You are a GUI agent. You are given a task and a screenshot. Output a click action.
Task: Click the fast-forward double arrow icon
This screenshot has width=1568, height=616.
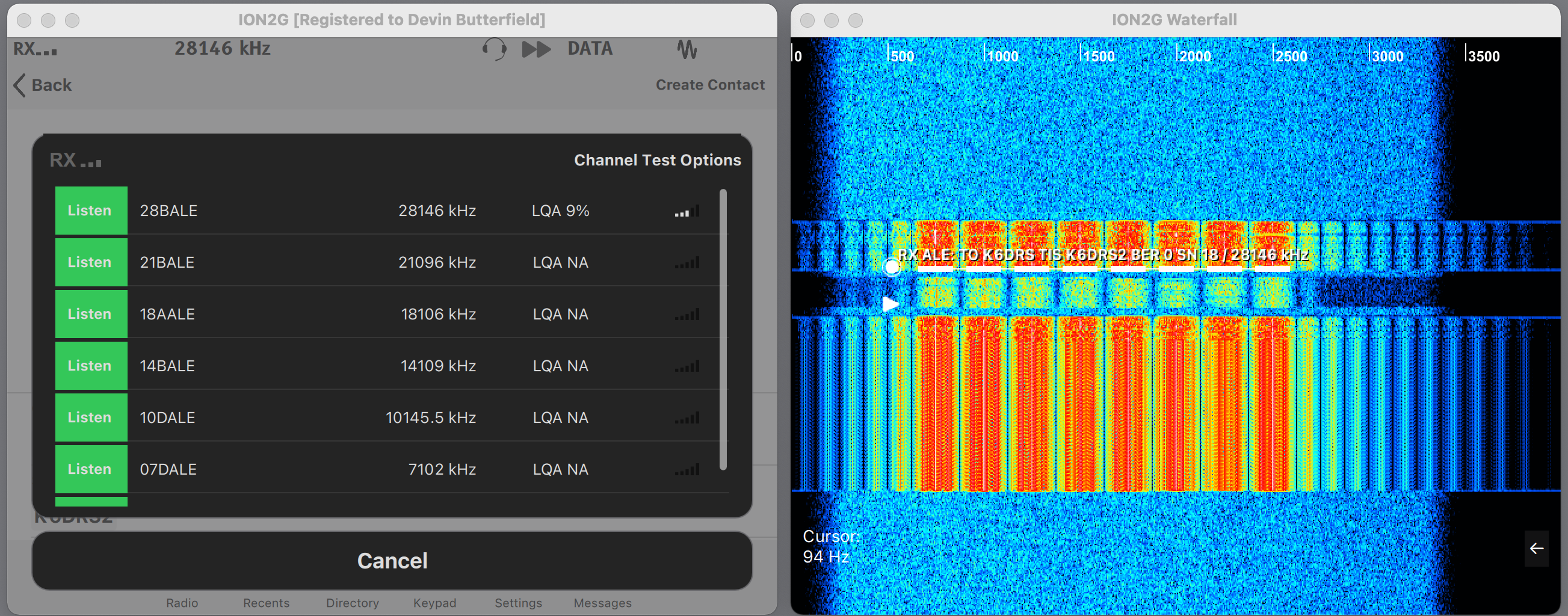[x=536, y=49]
